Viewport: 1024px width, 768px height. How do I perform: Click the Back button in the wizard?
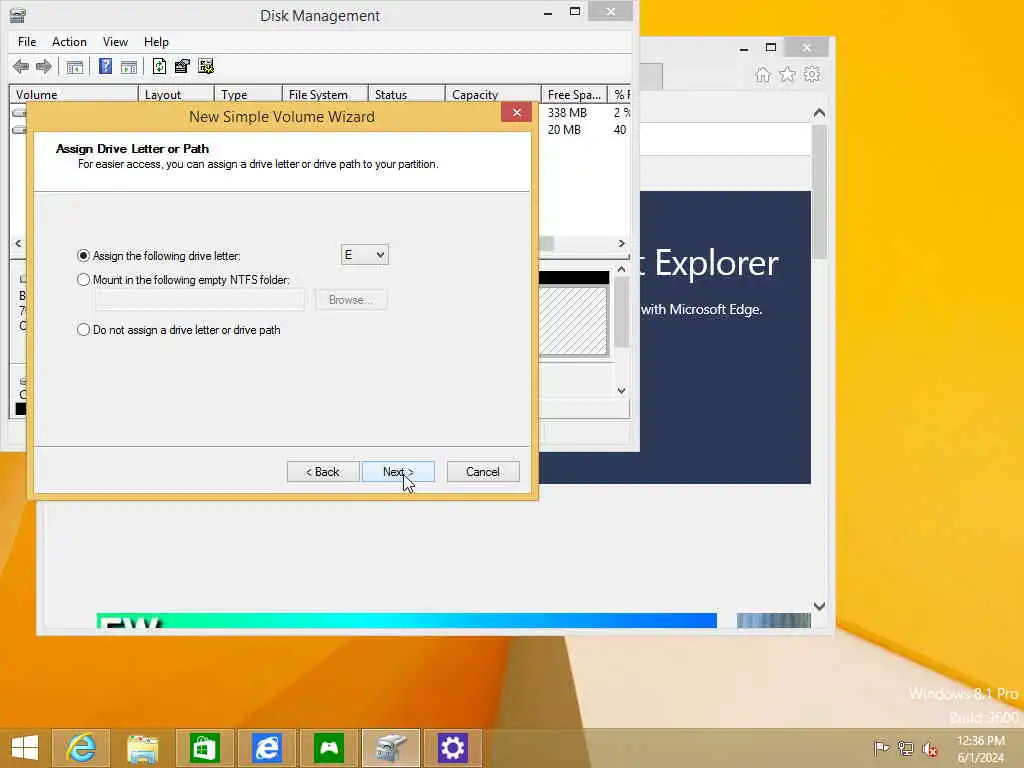[323, 472]
